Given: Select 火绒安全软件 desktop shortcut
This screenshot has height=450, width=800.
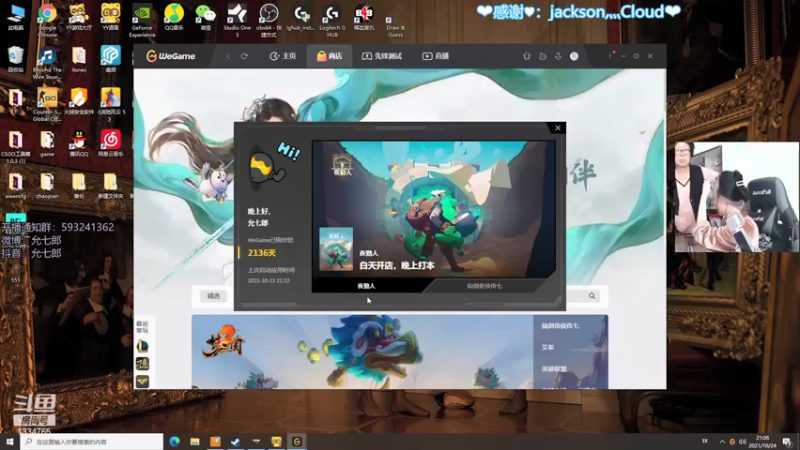Looking at the screenshot, I should pos(79,101).
